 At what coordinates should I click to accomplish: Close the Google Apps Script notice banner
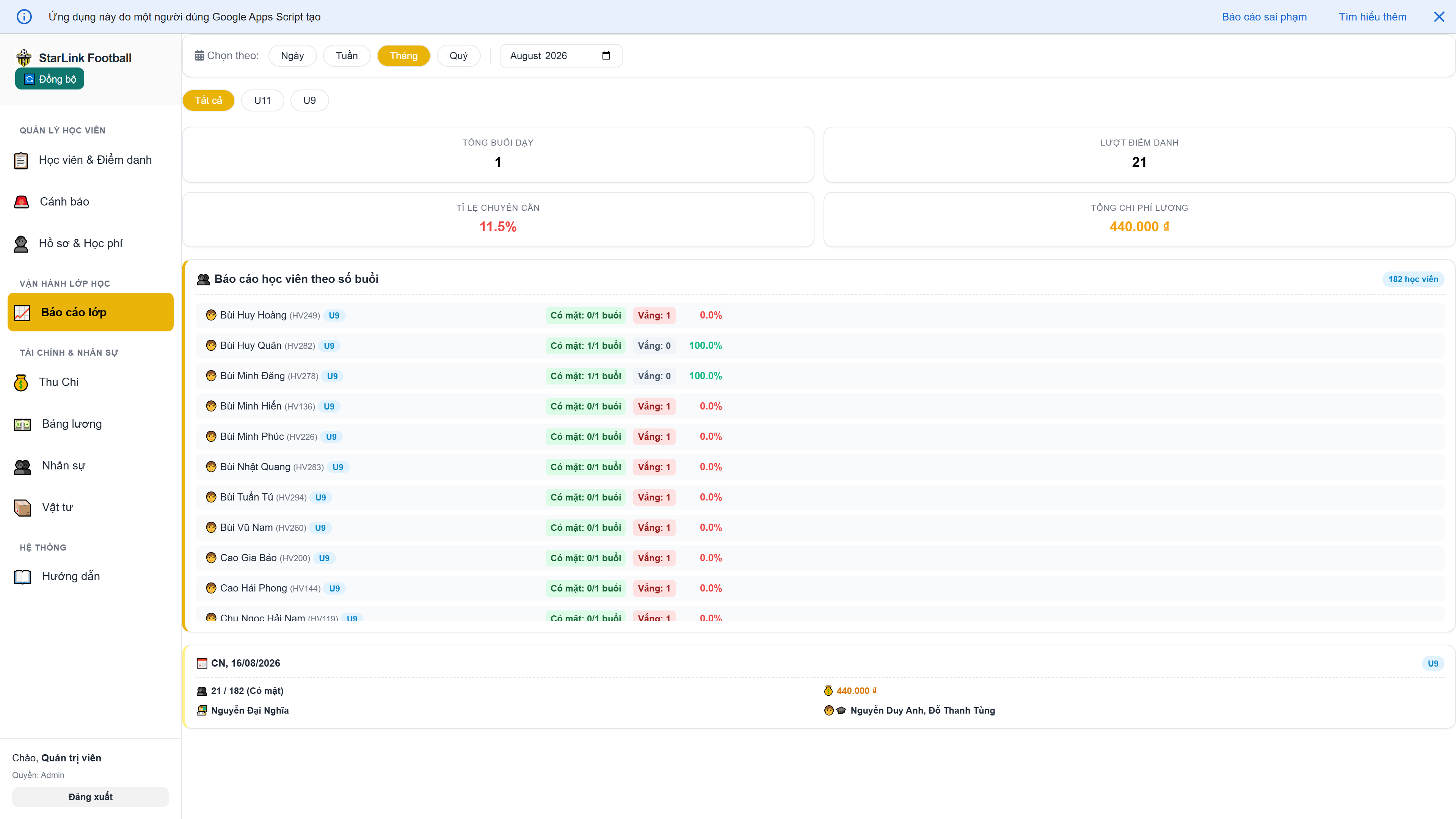[1439, 16]
